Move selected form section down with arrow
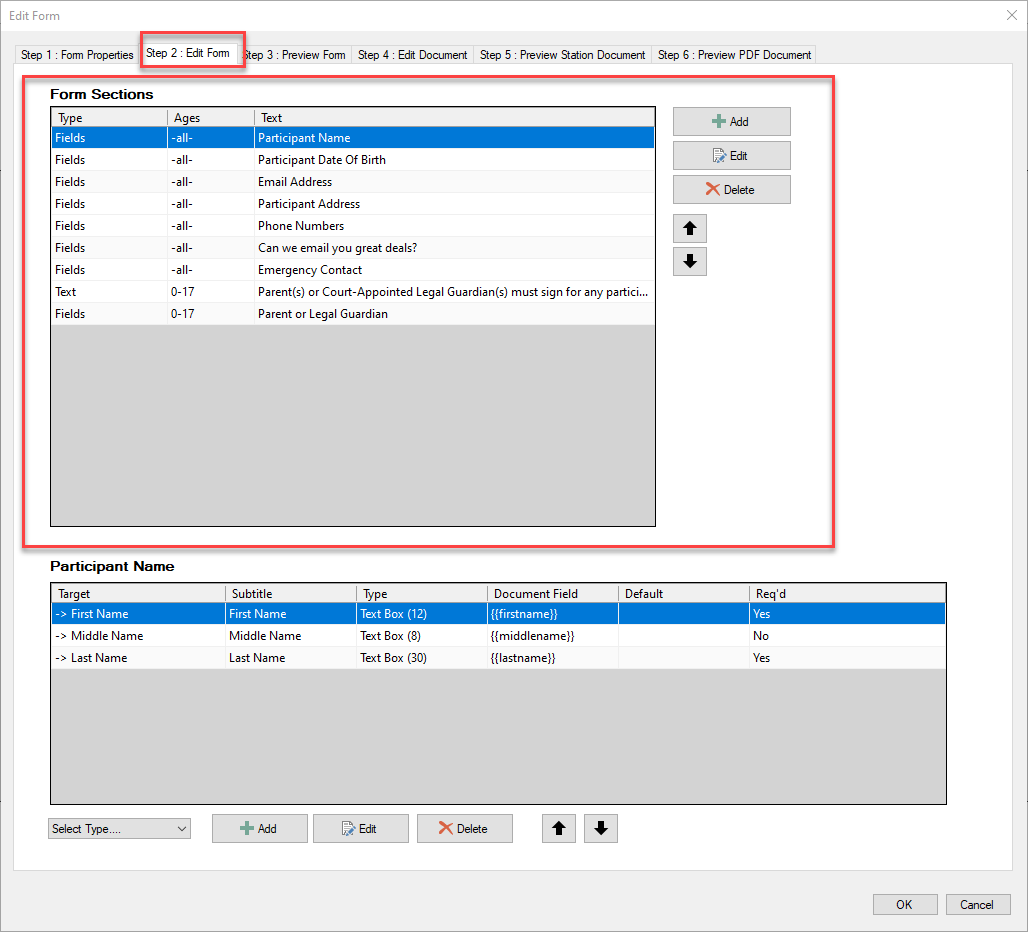The image size is (1028, 932). [x=690, y=261]
